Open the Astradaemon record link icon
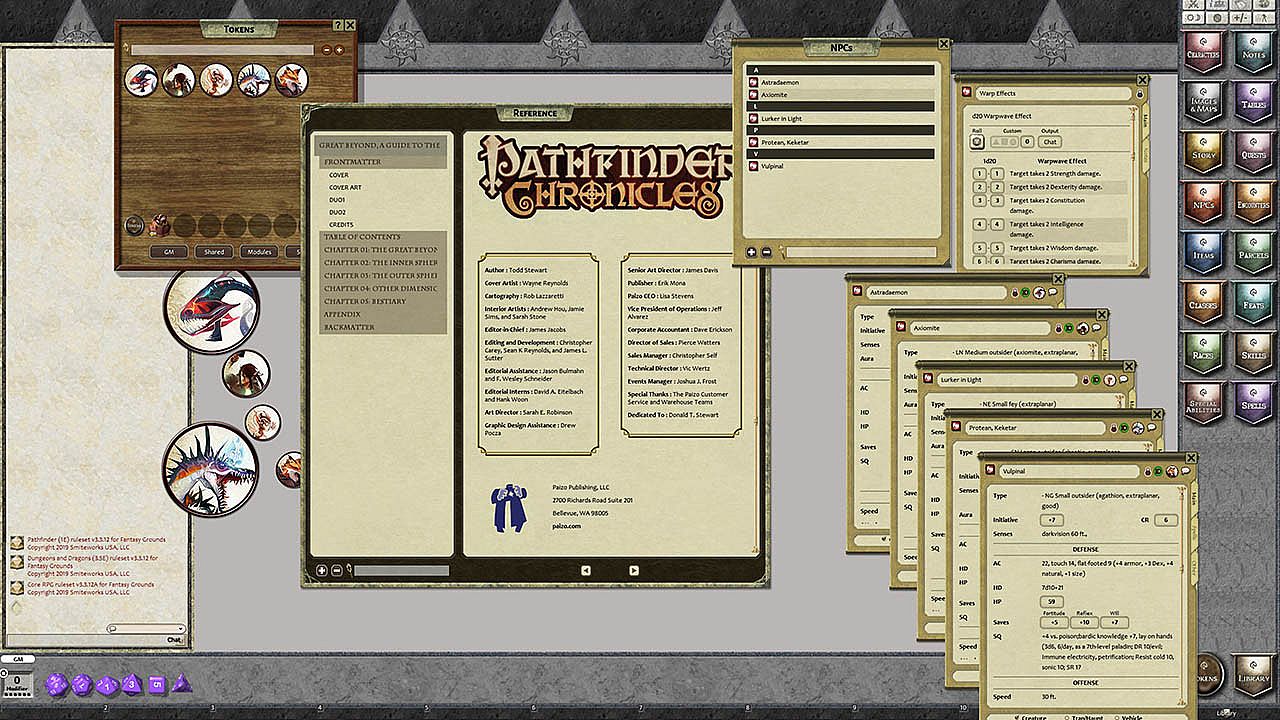The height and width of the screenshot is (720, 1280). coord(755,81)
